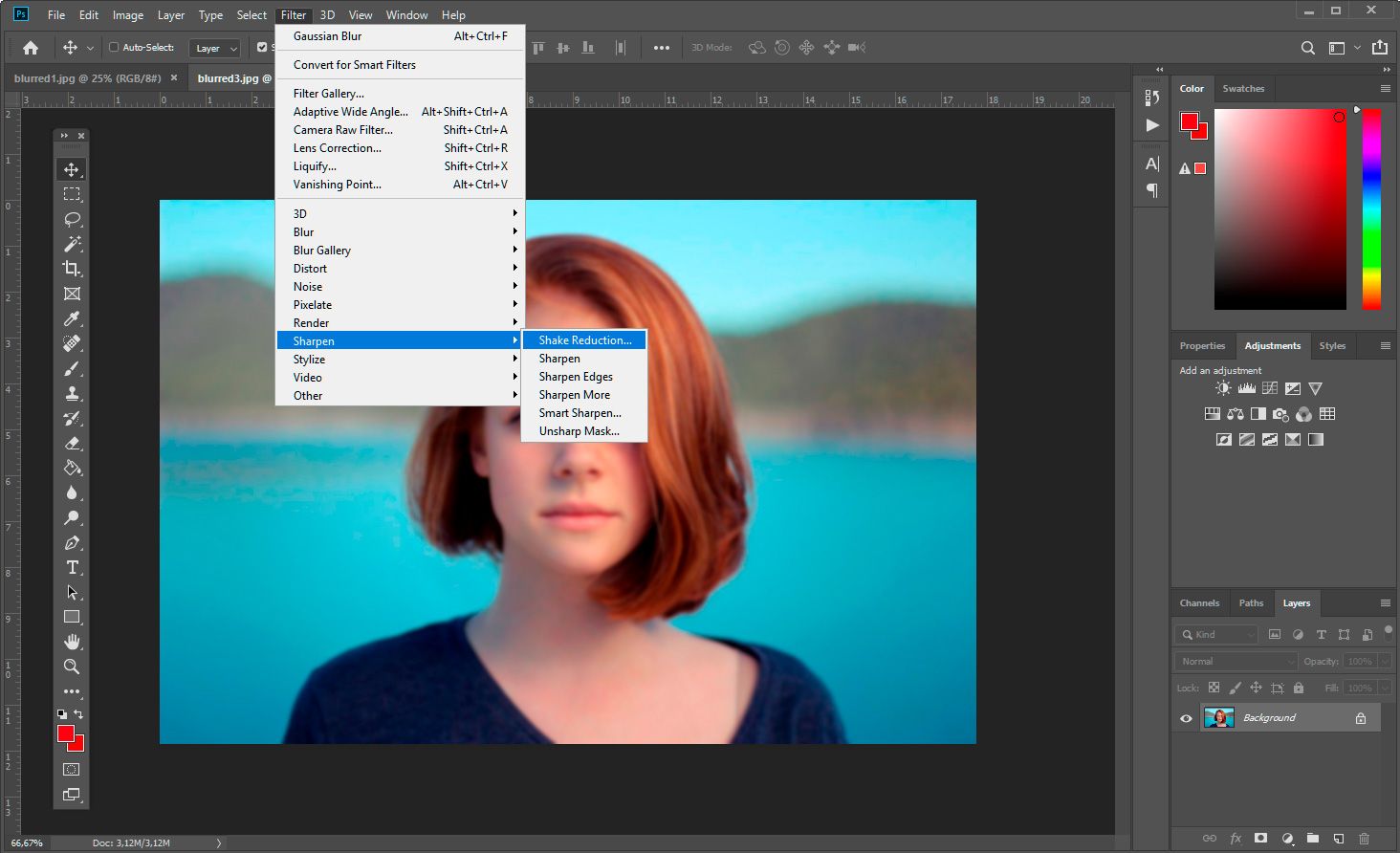Viewport: 1400px width, 853px height.
Task: Click the Background layer thumbnail
Action: 1219,717
